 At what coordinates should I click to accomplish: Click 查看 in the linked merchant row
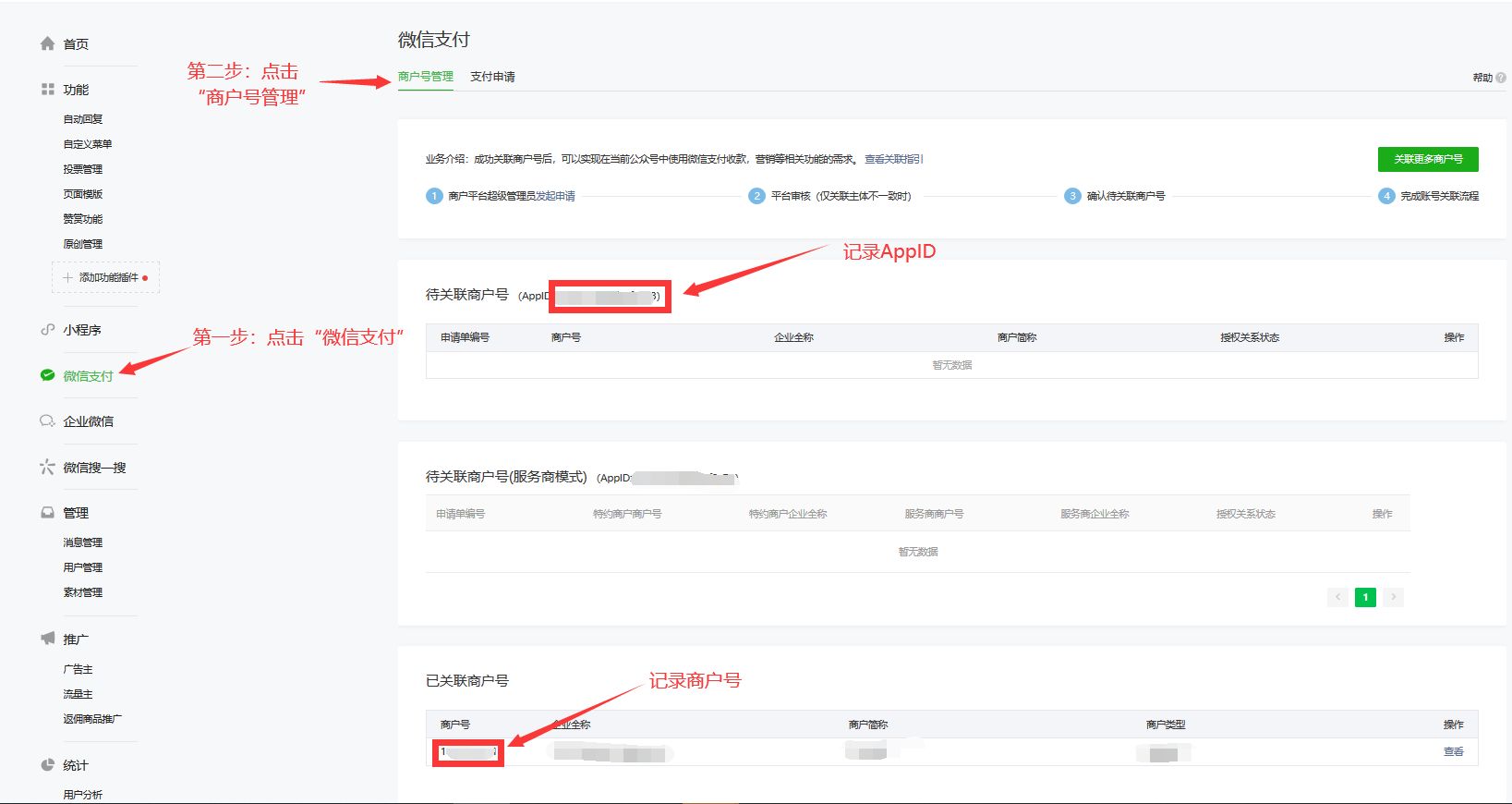click(x=1454, y=752)
